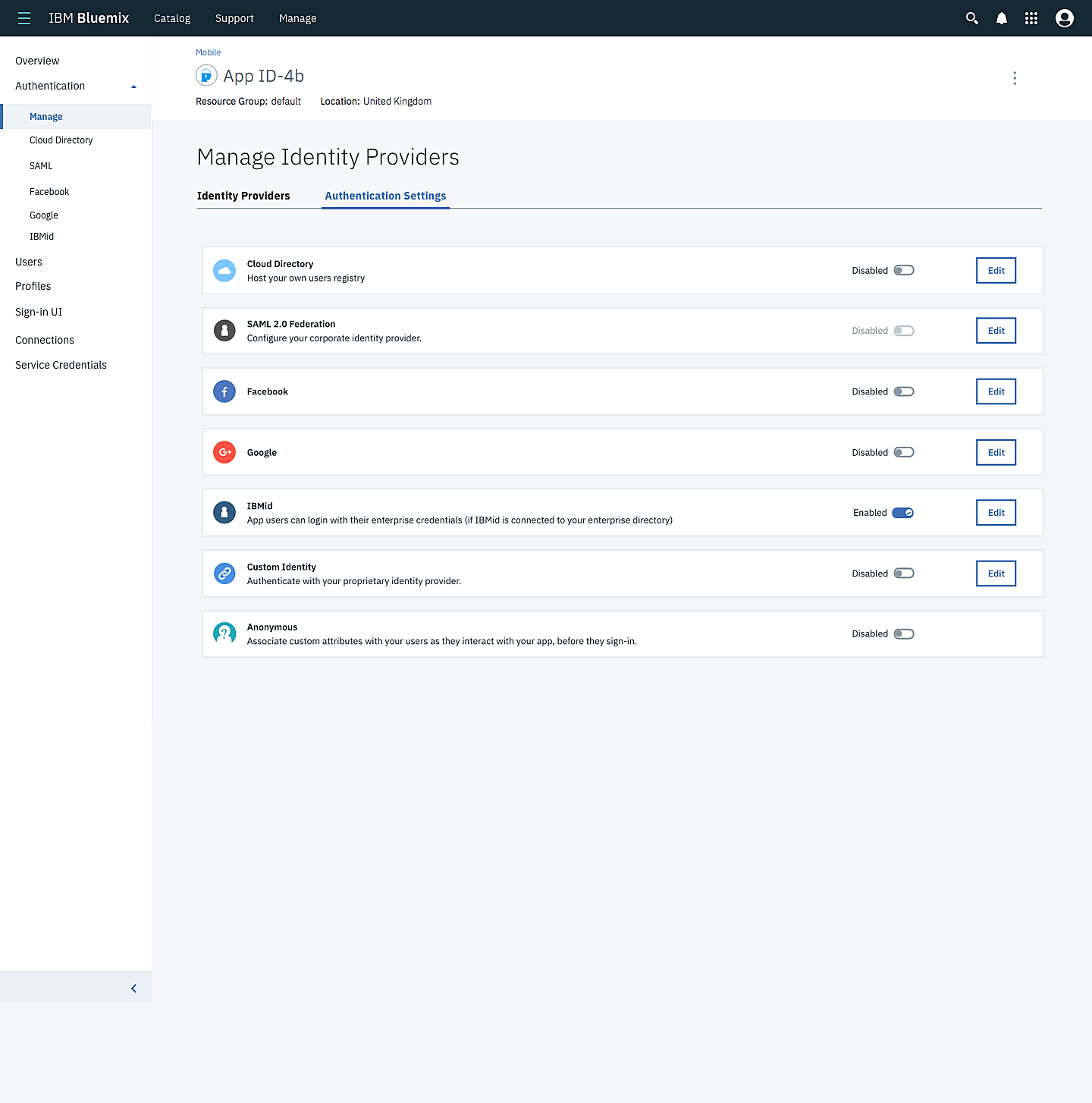This screenshot has height=1103, width=1092.
Task: Click Edit for Google
Action: [996, 452]
